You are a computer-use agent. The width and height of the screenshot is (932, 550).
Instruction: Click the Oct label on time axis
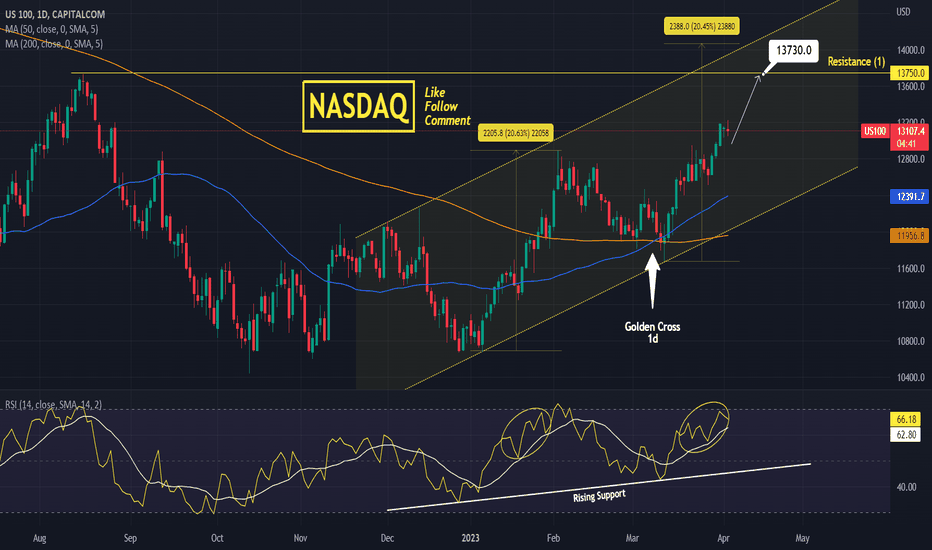[x=217, y=538]
